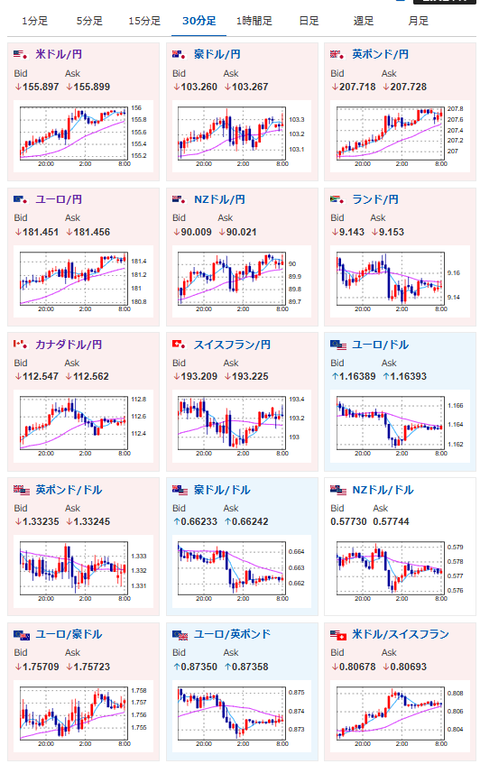Viewport: 480px width, 764px height.
Task: Click the UK flag icon beside 英ポンド/円
Action: tap(337, 54)
